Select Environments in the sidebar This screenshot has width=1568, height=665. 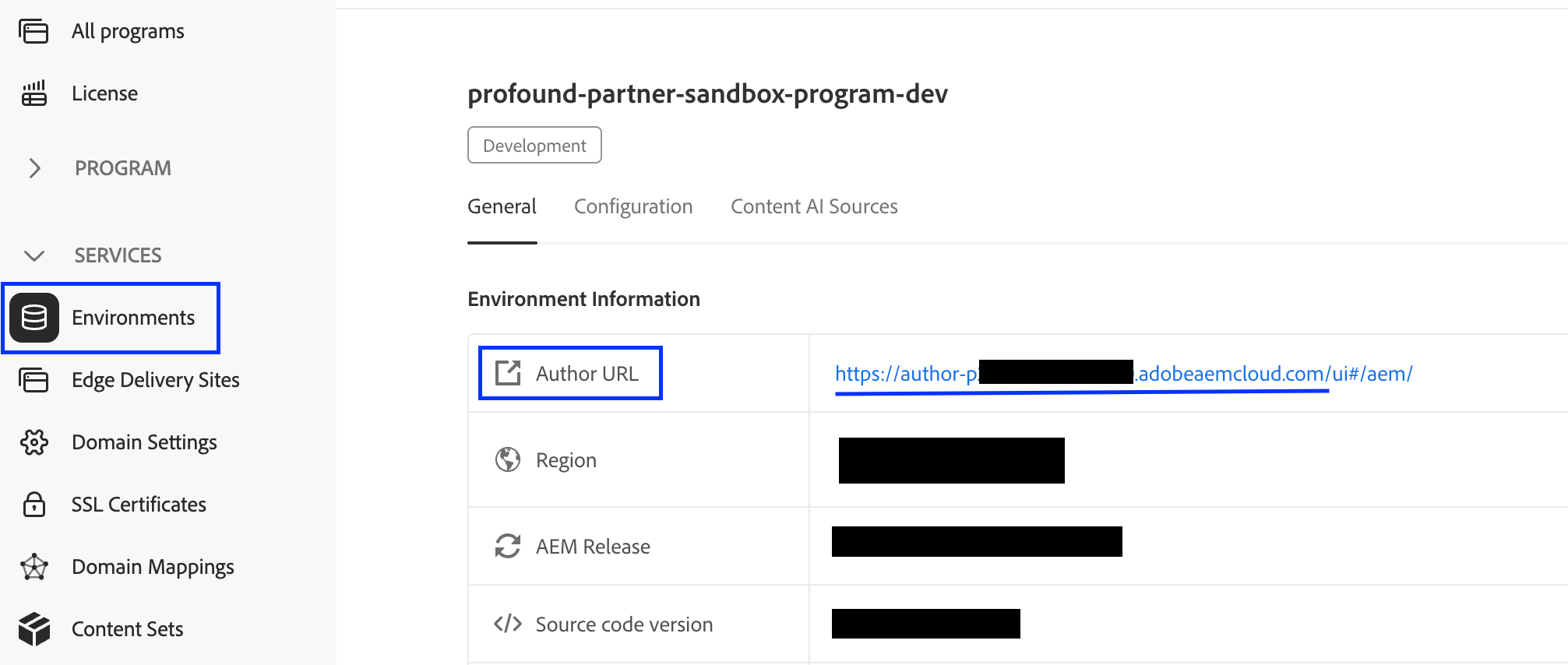click(x=133, y=318)
